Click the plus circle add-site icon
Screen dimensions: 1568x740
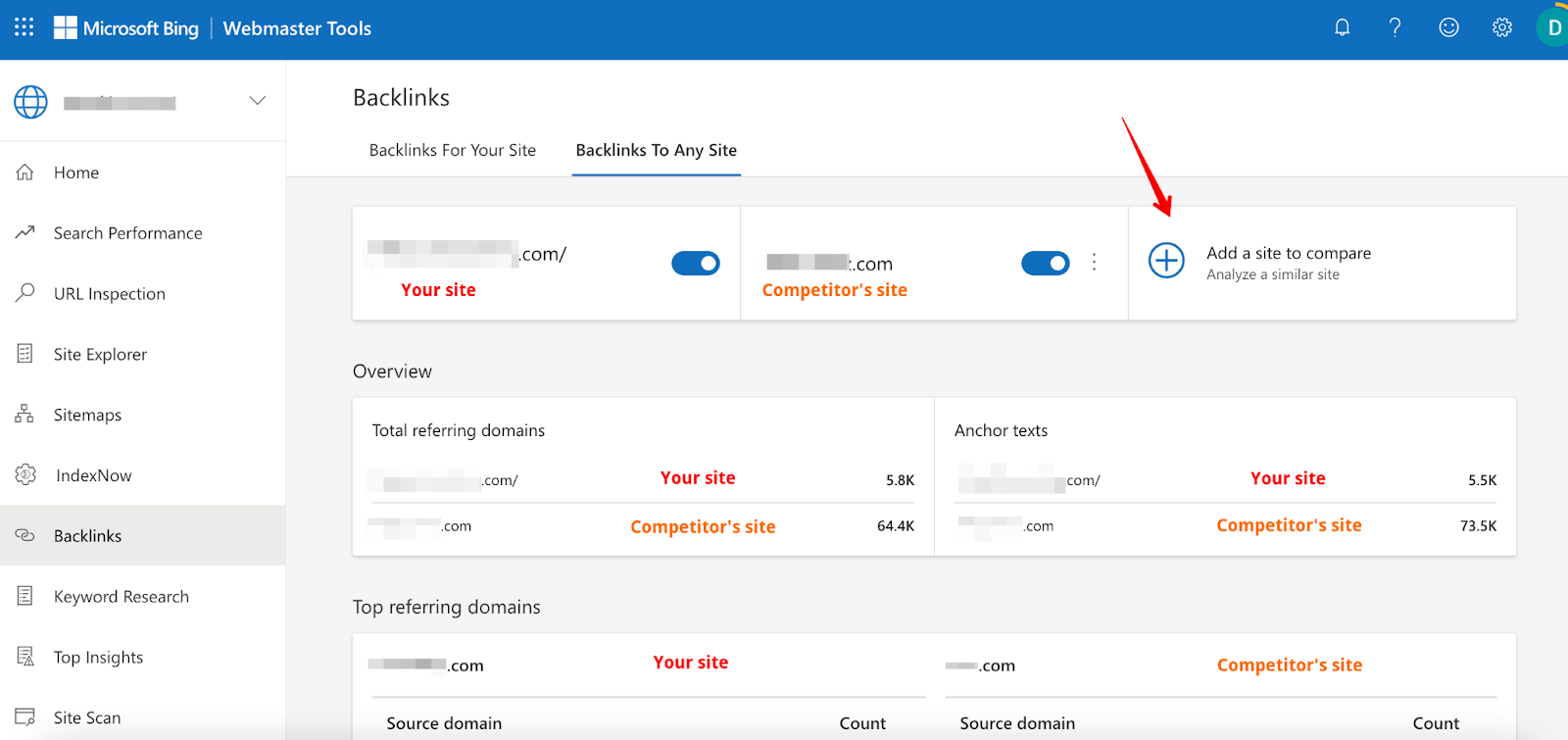(x=1166, y=261)
